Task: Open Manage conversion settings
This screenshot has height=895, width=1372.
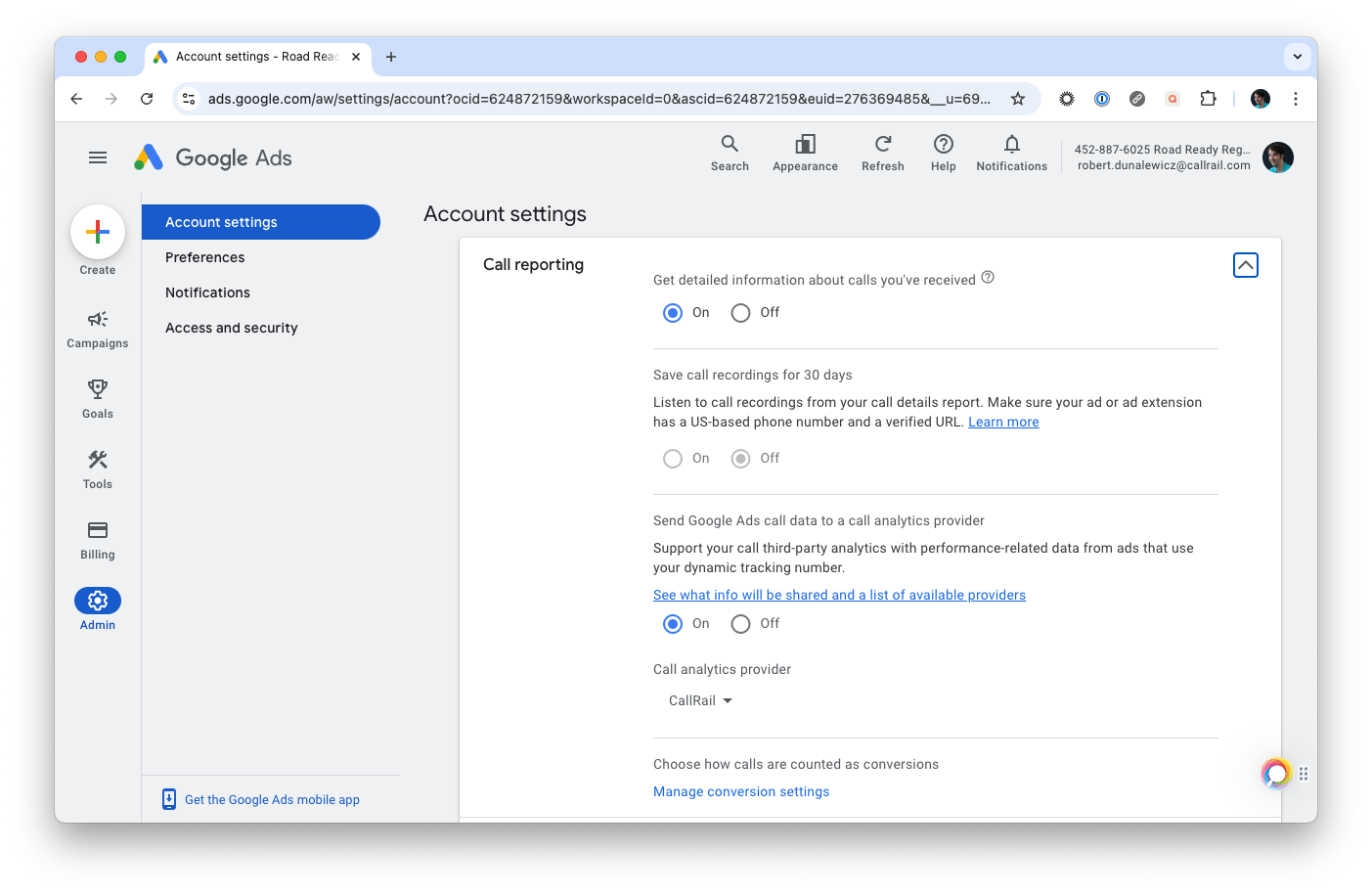Action: pyautogui.click(x=740, y=791)
